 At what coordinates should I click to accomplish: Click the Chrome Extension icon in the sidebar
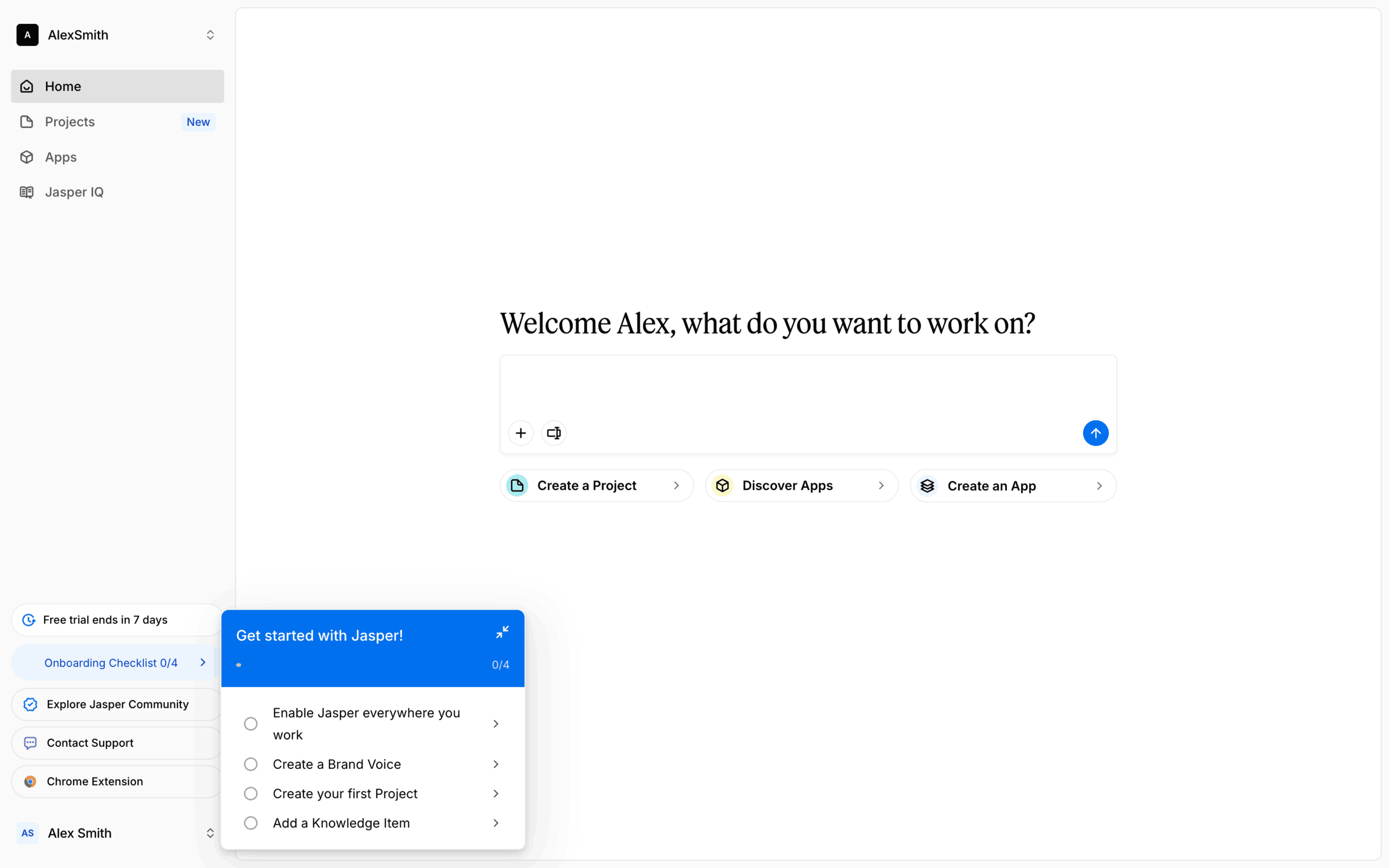click(x=30, y=781)
